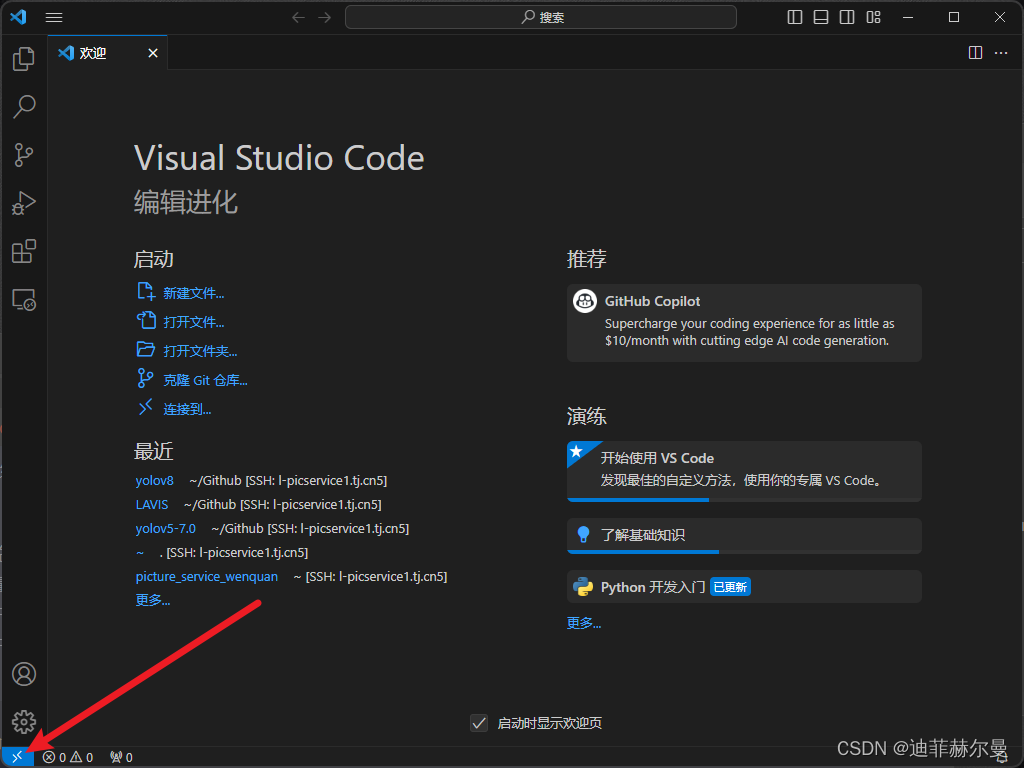This screenshot has height=768, width=1024.
Task: Open the GitHub Copilot recommendation card
Action: (x=744, y=323)
